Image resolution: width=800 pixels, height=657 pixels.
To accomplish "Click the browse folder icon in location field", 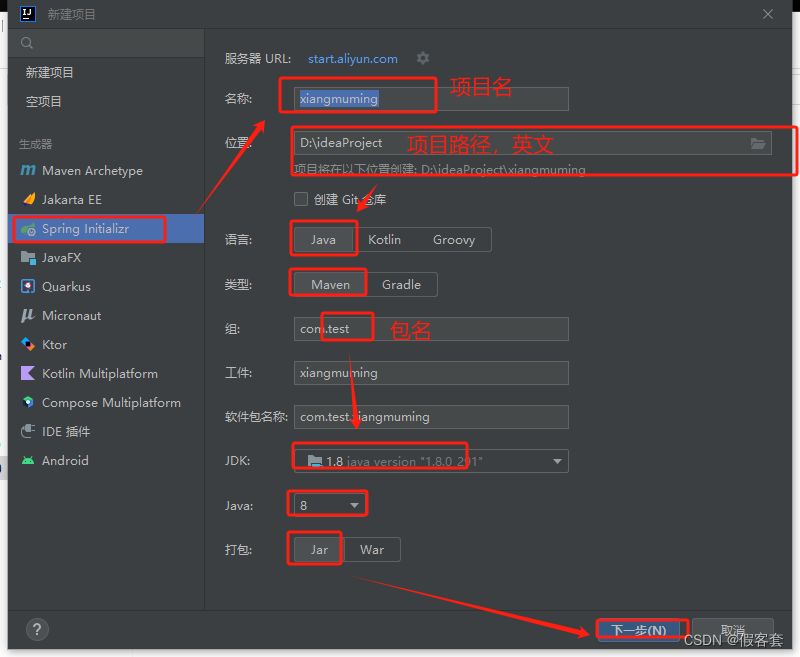I will pos(758,143).
